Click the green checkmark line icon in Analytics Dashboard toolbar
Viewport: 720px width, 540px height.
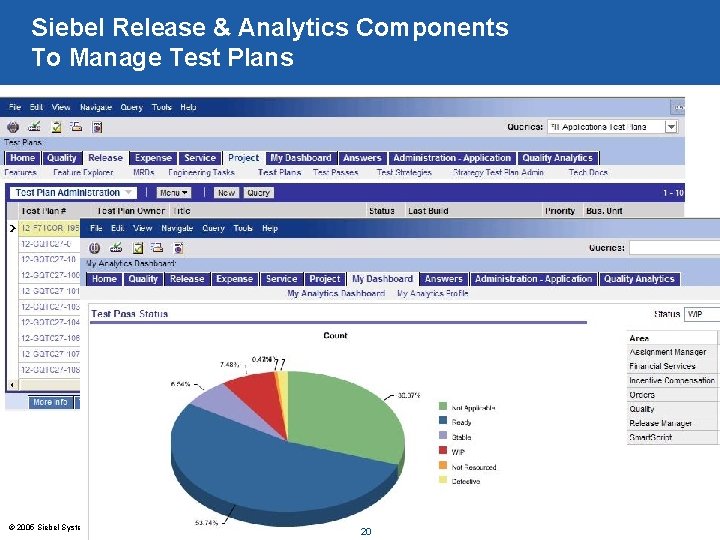click(x=116, y=248)
